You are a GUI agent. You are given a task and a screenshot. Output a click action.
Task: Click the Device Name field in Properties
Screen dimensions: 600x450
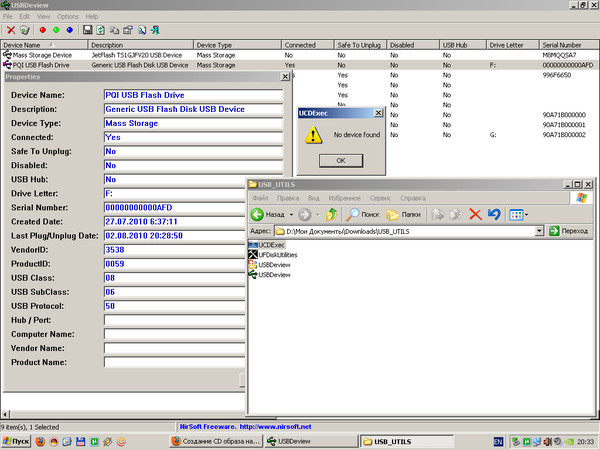click(193, 95)
